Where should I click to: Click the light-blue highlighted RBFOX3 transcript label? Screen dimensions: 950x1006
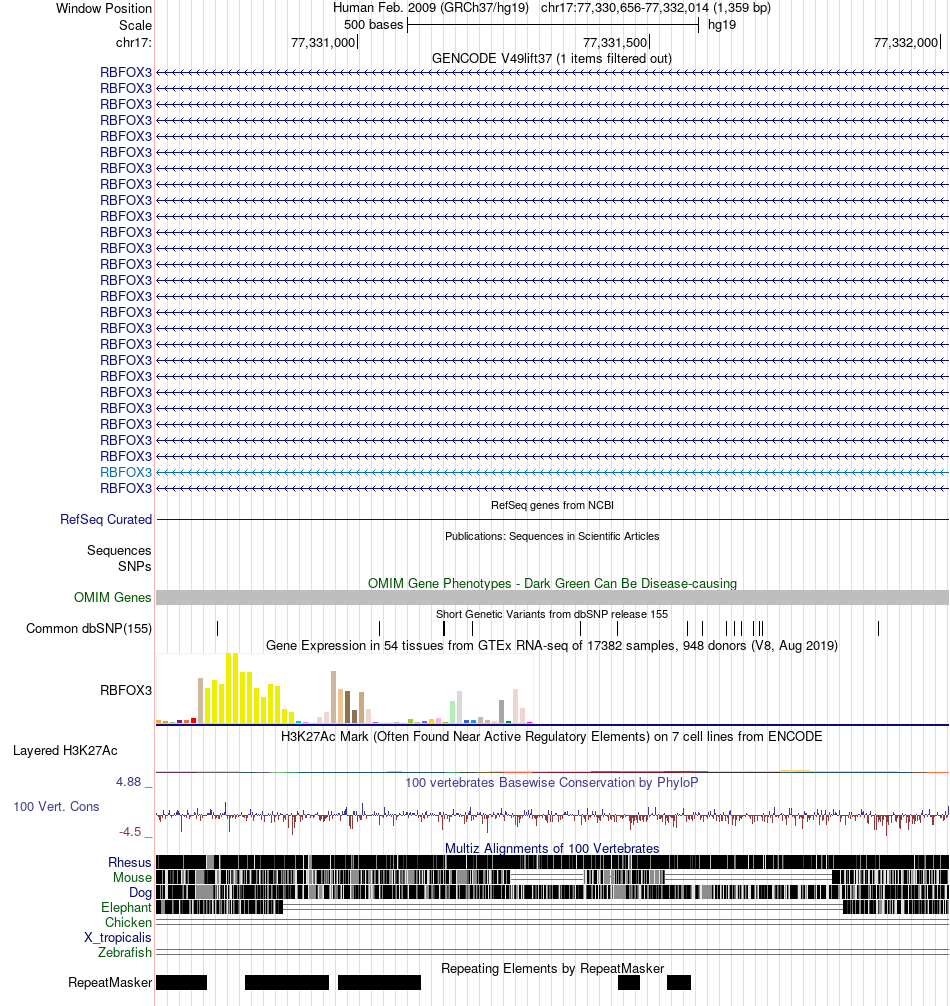coord(126,472)
